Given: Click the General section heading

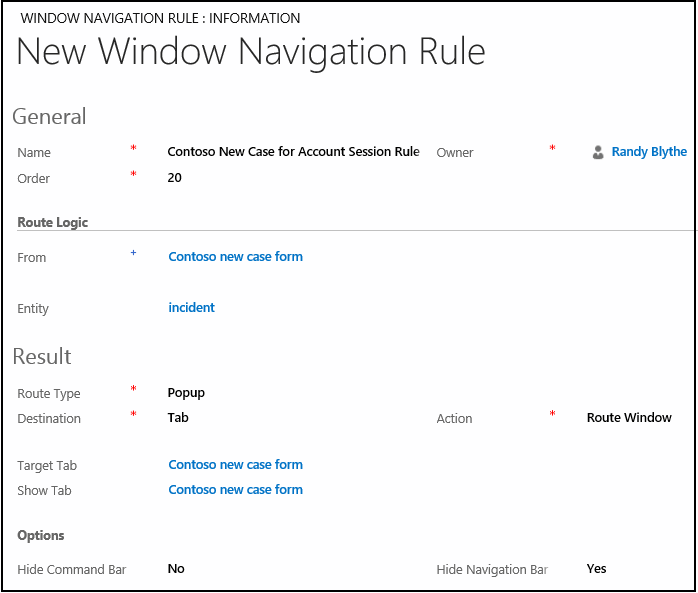Looking at the screenshot, I should point(49,117).
